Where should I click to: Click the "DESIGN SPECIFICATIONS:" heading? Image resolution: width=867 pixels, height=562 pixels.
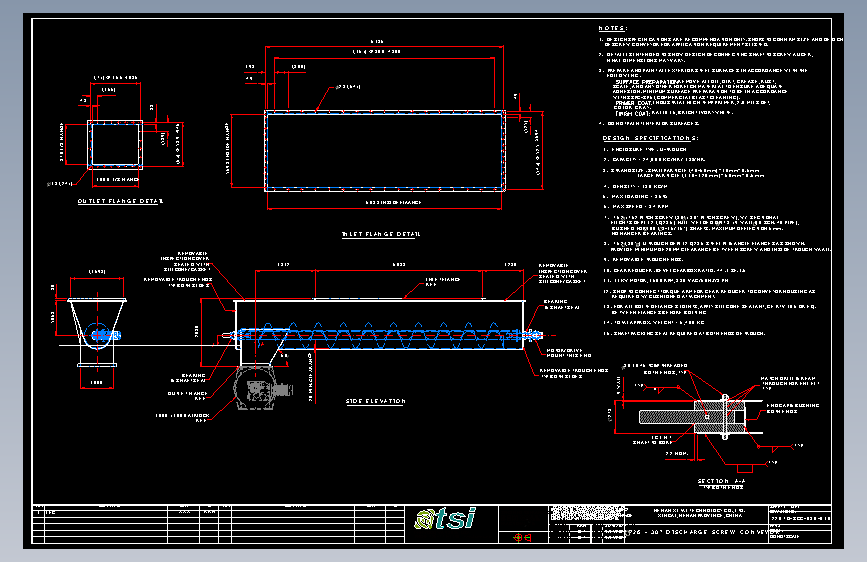pos(650,138)
